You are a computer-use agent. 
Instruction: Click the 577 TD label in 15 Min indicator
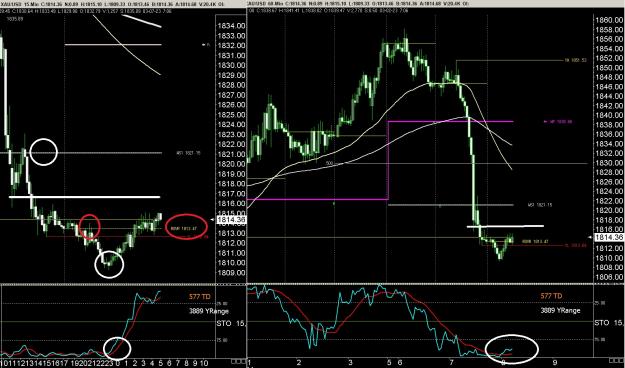tap(200, 297)
